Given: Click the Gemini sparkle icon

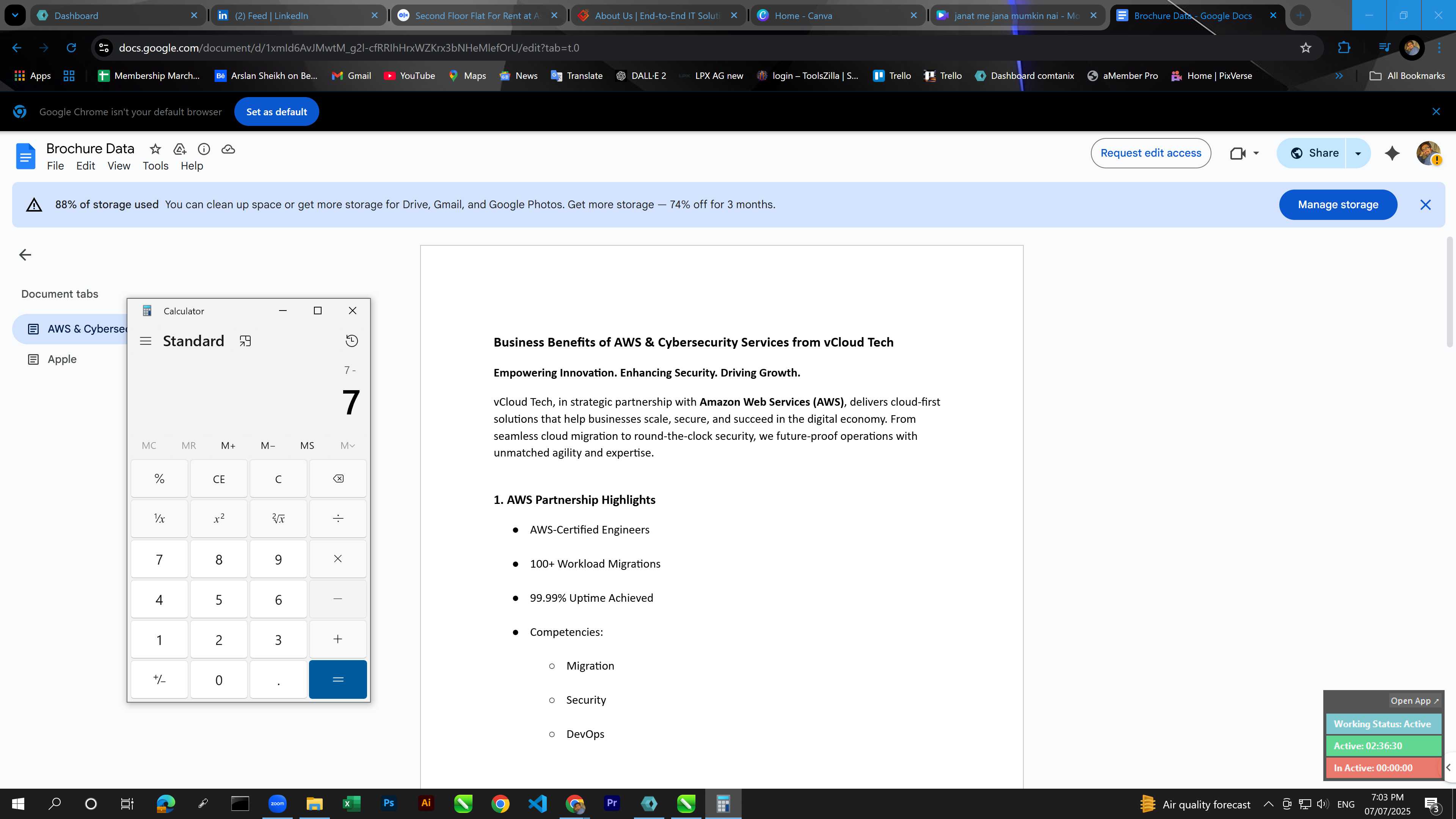Looking at the screenshot, I should click(1392, 153).
